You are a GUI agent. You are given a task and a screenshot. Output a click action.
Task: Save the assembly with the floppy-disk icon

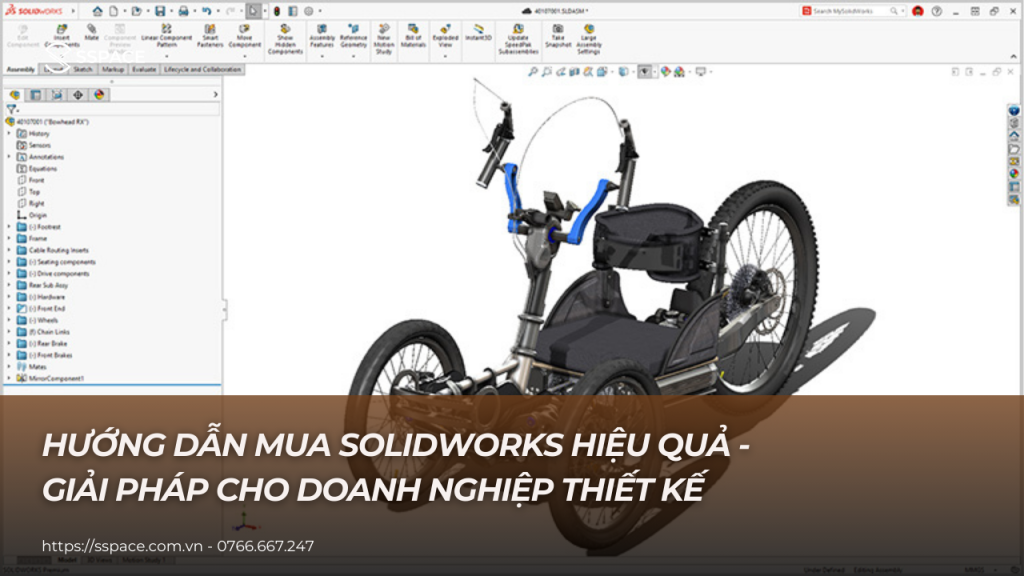[x=160, y=11]
